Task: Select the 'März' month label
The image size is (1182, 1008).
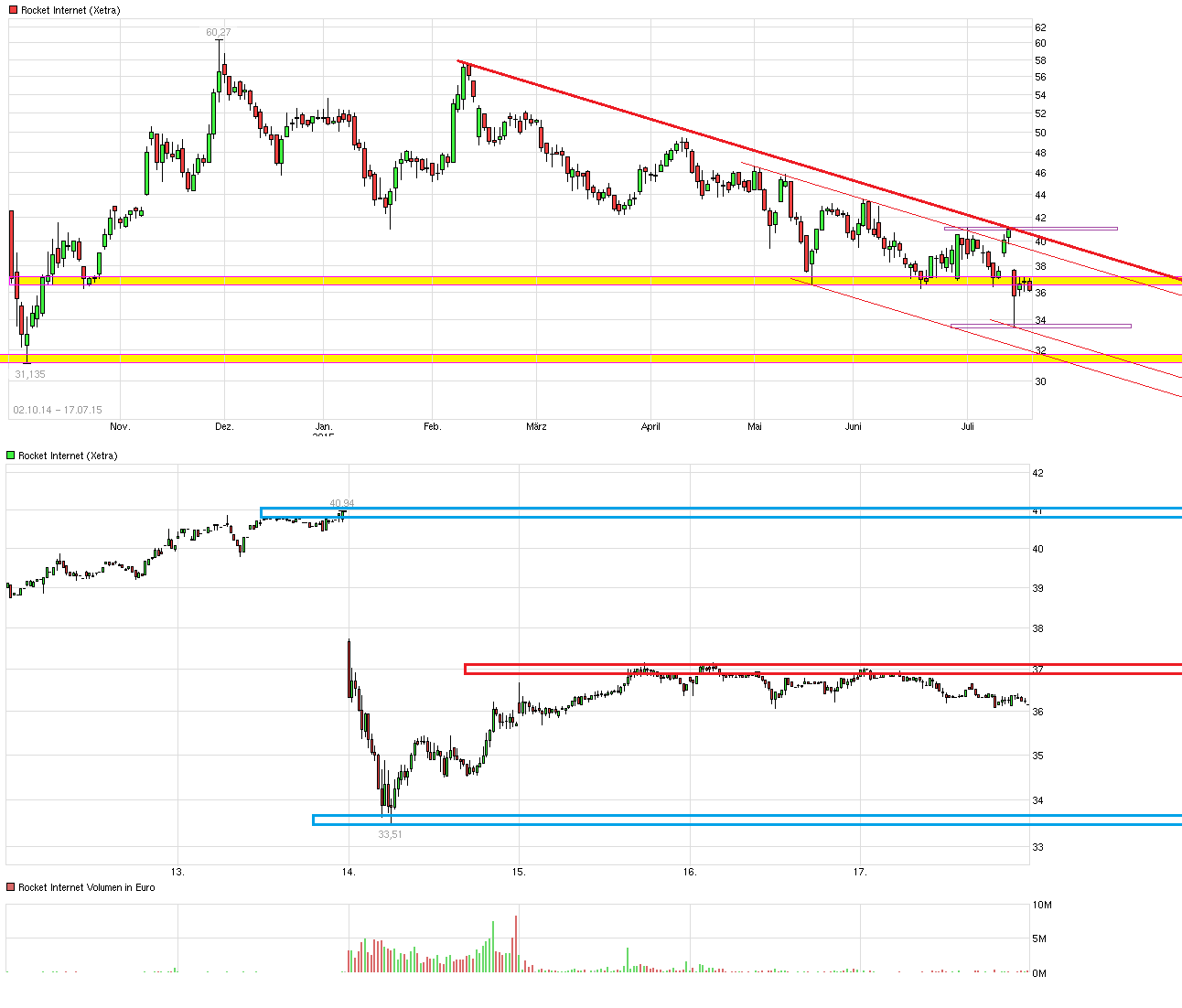Action: [536, 426]
